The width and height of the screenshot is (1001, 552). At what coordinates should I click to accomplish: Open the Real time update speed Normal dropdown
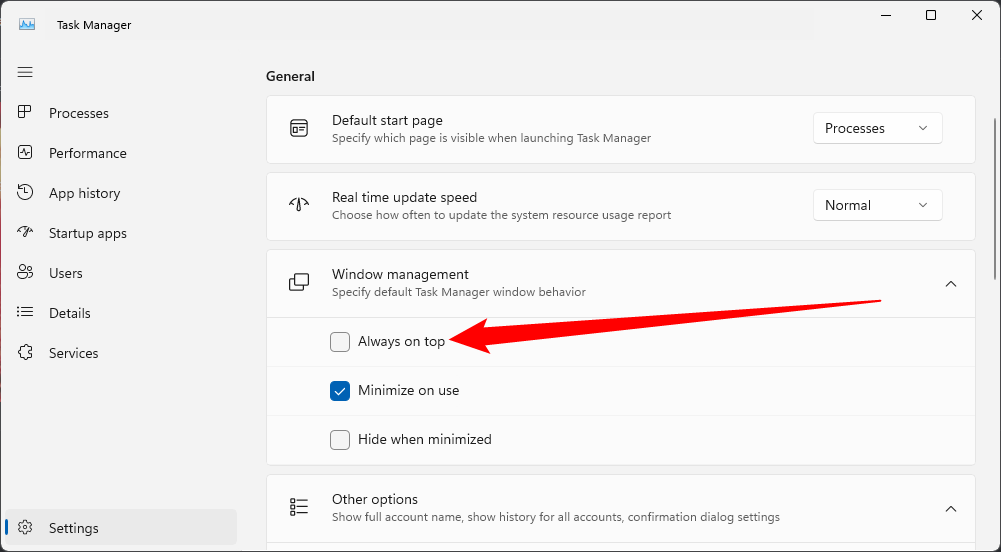pos(877,205)
